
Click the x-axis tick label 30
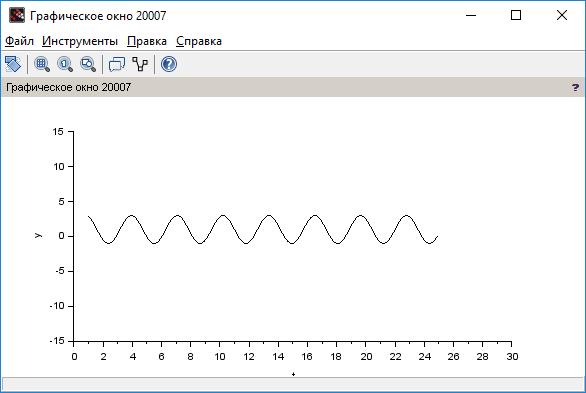(x=512, y=357)
